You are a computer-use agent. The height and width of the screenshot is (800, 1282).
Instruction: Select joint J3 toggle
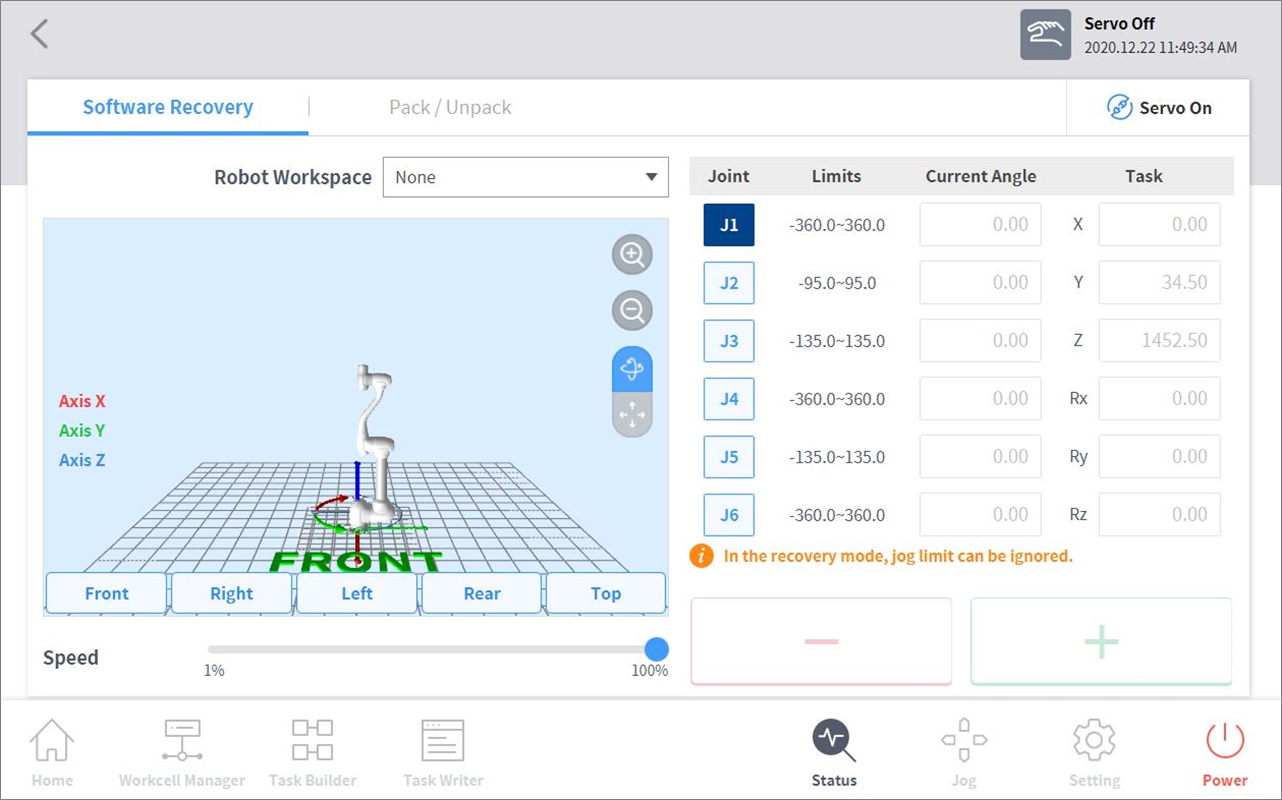(x=729, y=341)
